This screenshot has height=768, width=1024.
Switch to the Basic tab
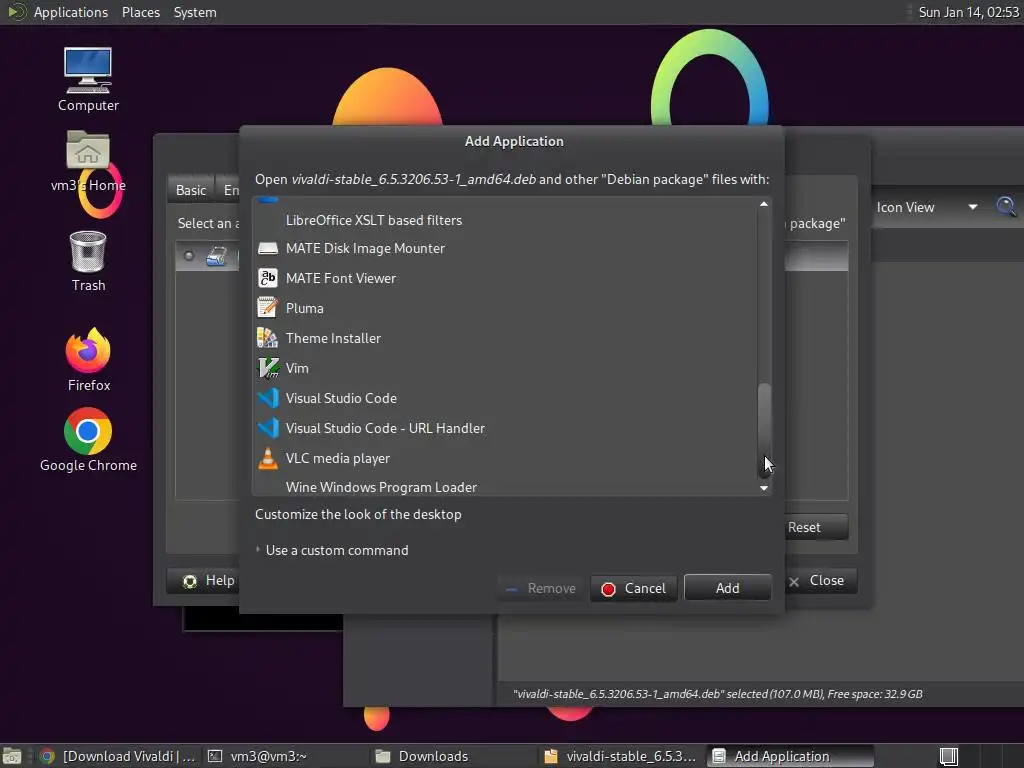[x=191, y=190]
